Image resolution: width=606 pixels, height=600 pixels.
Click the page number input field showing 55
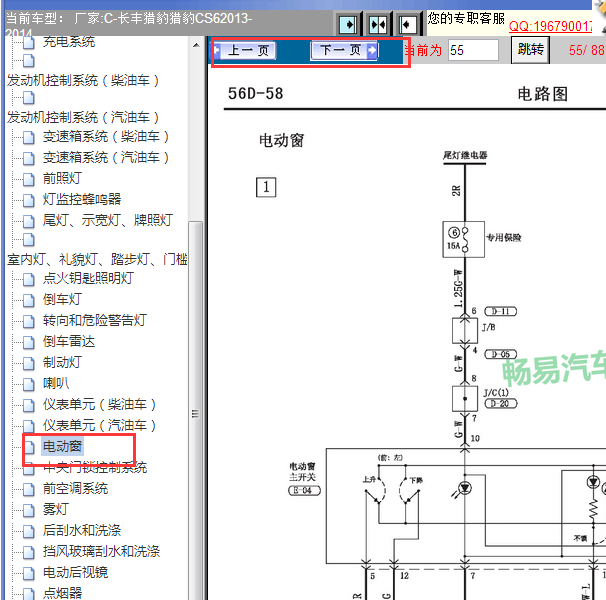click(x=473, y=50)
